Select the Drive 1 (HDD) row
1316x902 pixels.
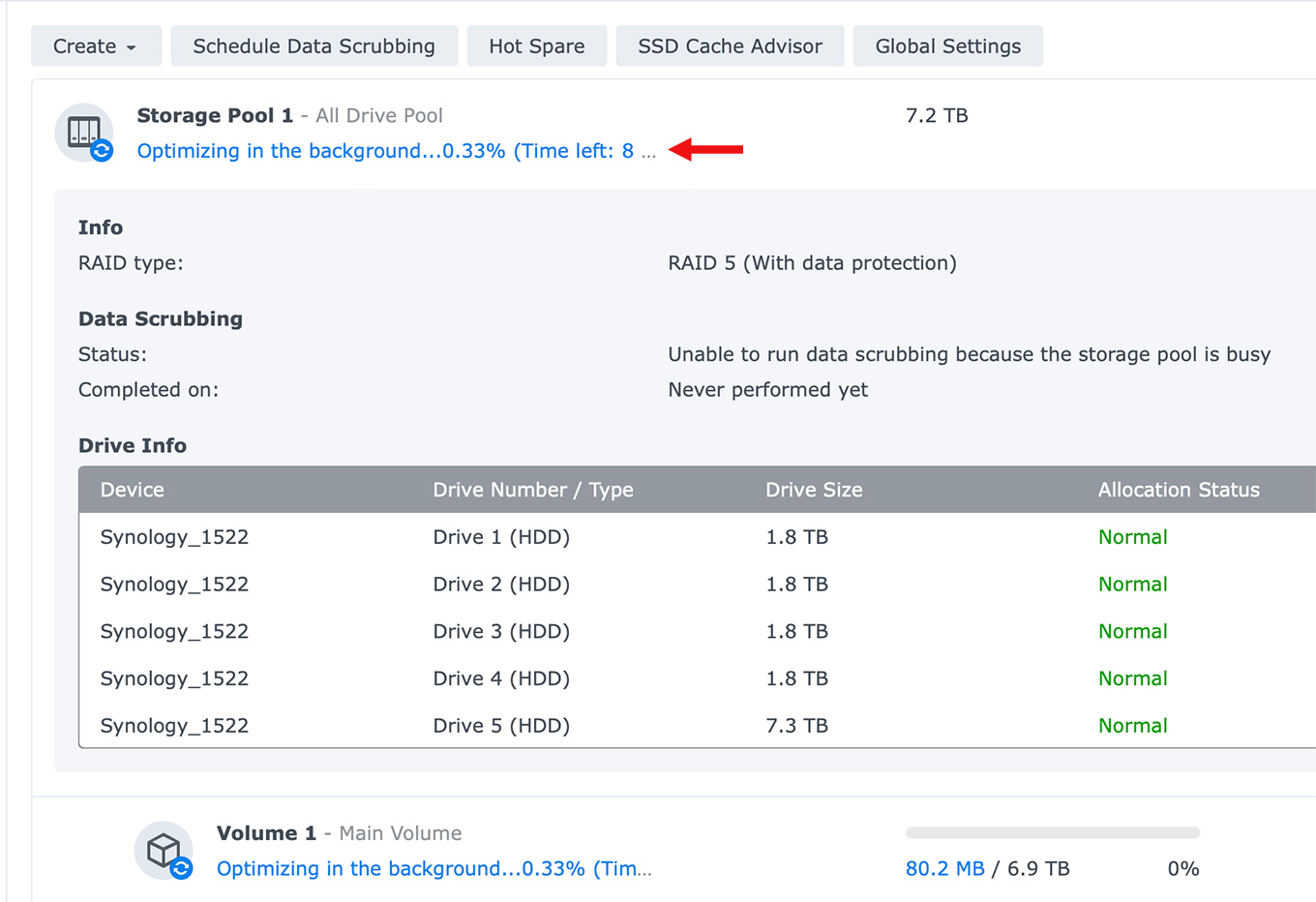point(501,537)
